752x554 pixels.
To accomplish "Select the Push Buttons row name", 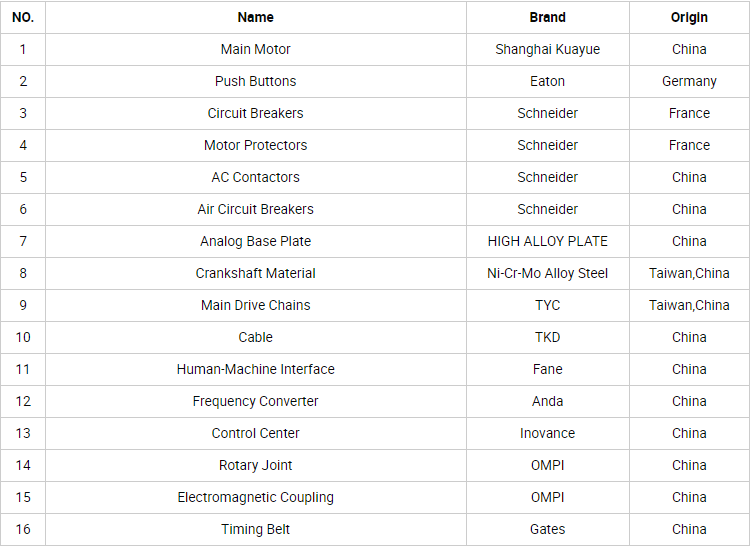I will click(256, 82).
